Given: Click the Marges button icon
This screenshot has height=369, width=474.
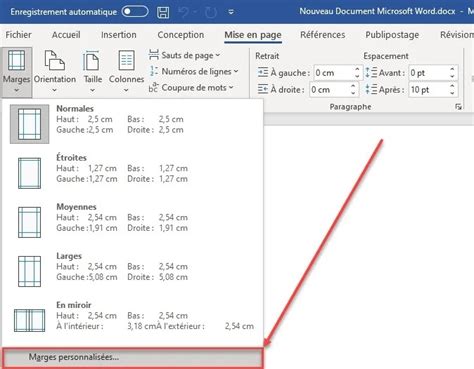Looking at the screenshot, I should 16,60.
